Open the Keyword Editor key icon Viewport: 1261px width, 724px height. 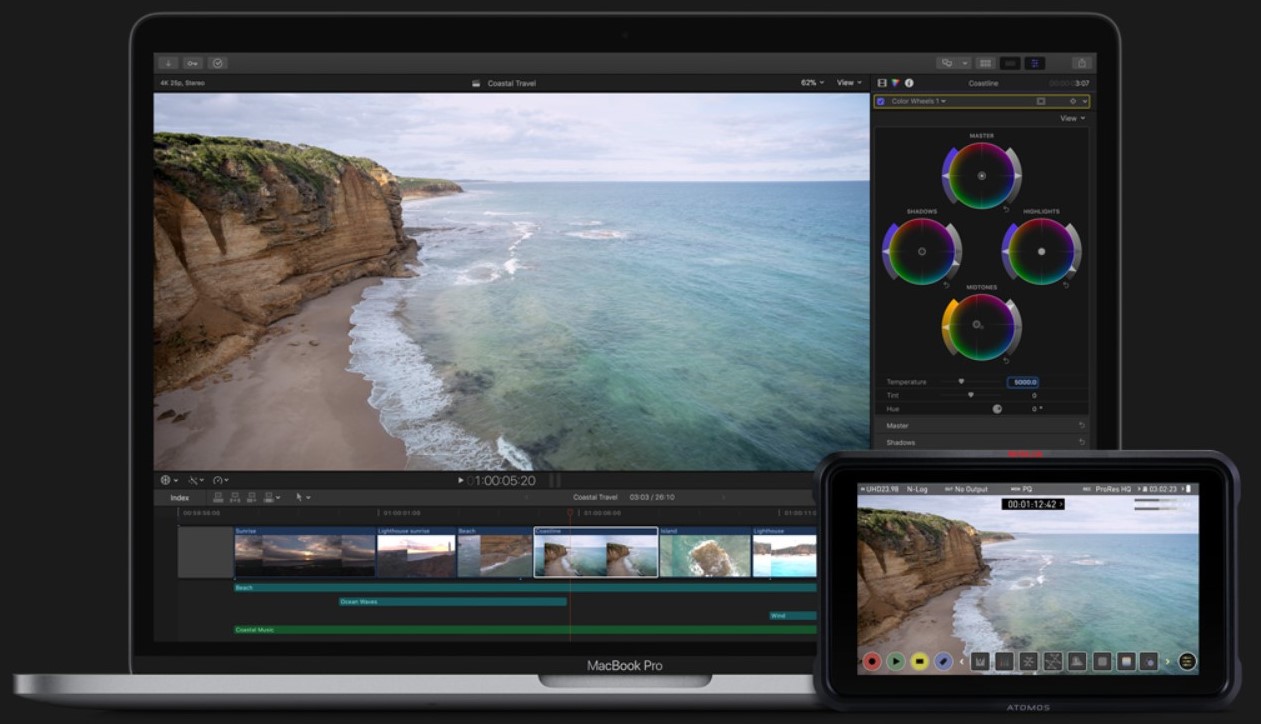pyautogui.click(x=192, y=63)
